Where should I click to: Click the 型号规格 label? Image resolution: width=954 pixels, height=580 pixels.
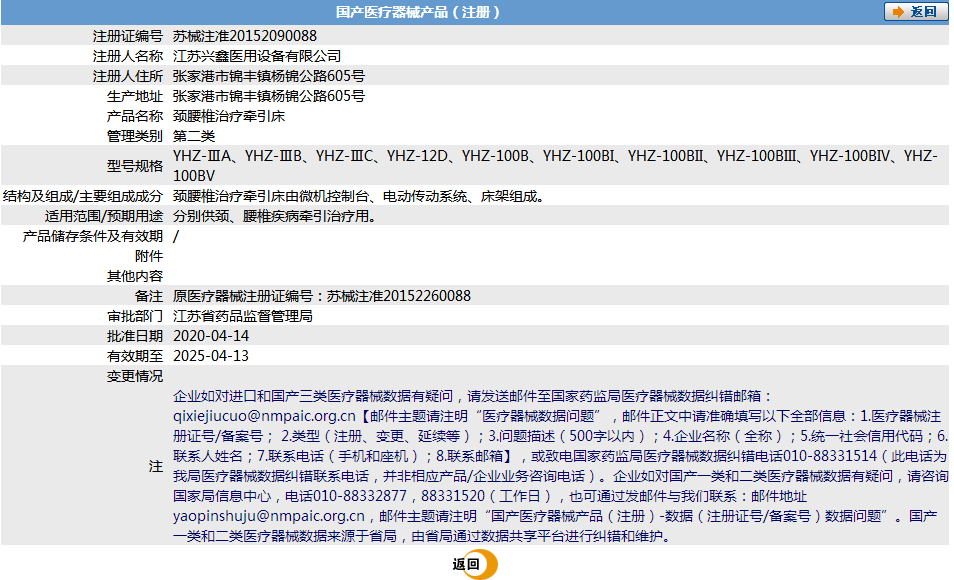click(x=135, y=166)
